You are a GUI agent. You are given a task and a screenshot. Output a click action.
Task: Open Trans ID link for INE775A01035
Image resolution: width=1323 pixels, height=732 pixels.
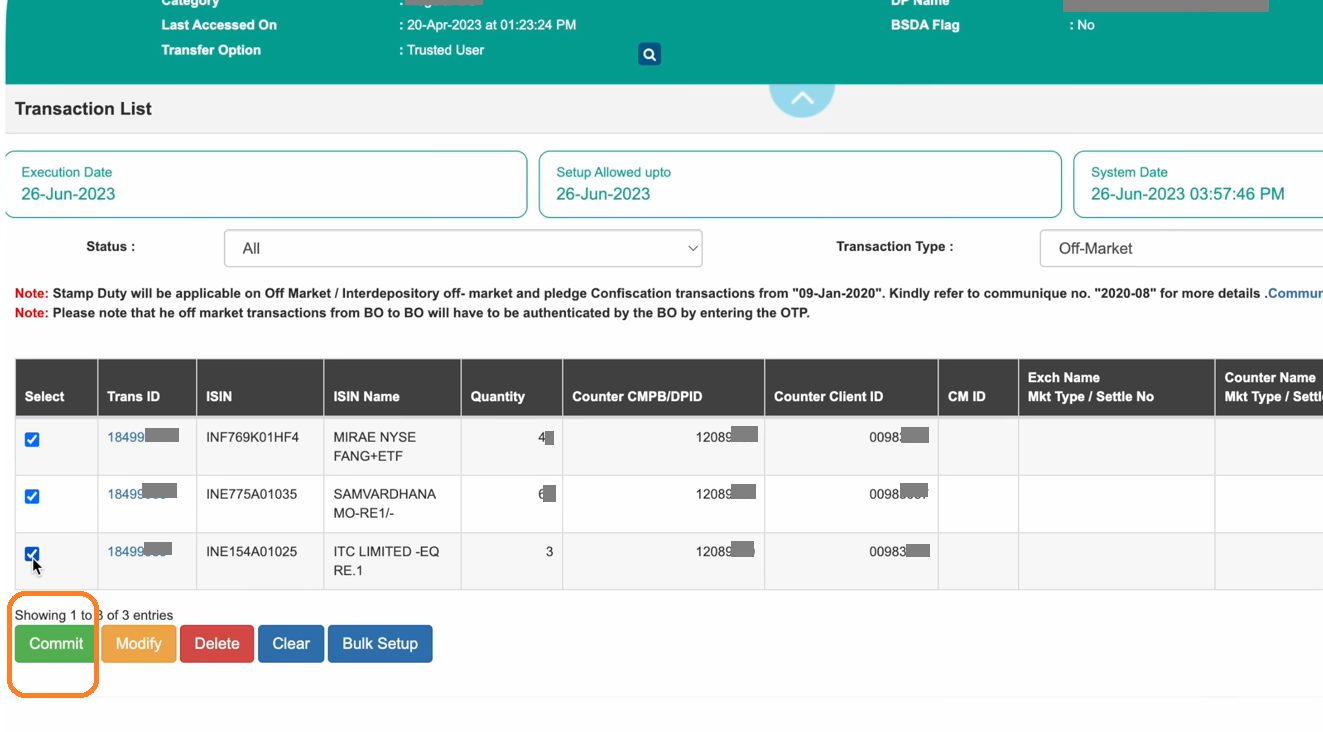click(126, 494)
